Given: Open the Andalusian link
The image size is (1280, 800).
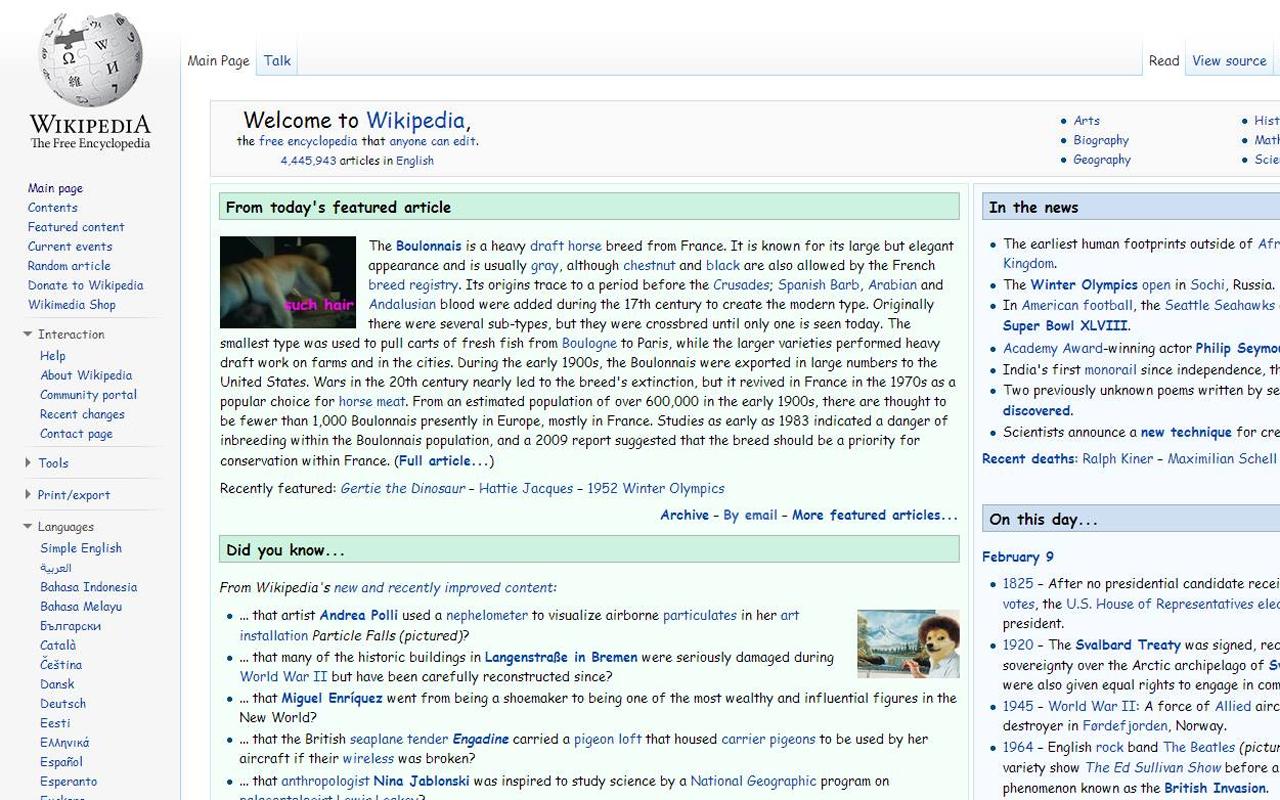Looking at the screenshot, I should tap(402, 305).
